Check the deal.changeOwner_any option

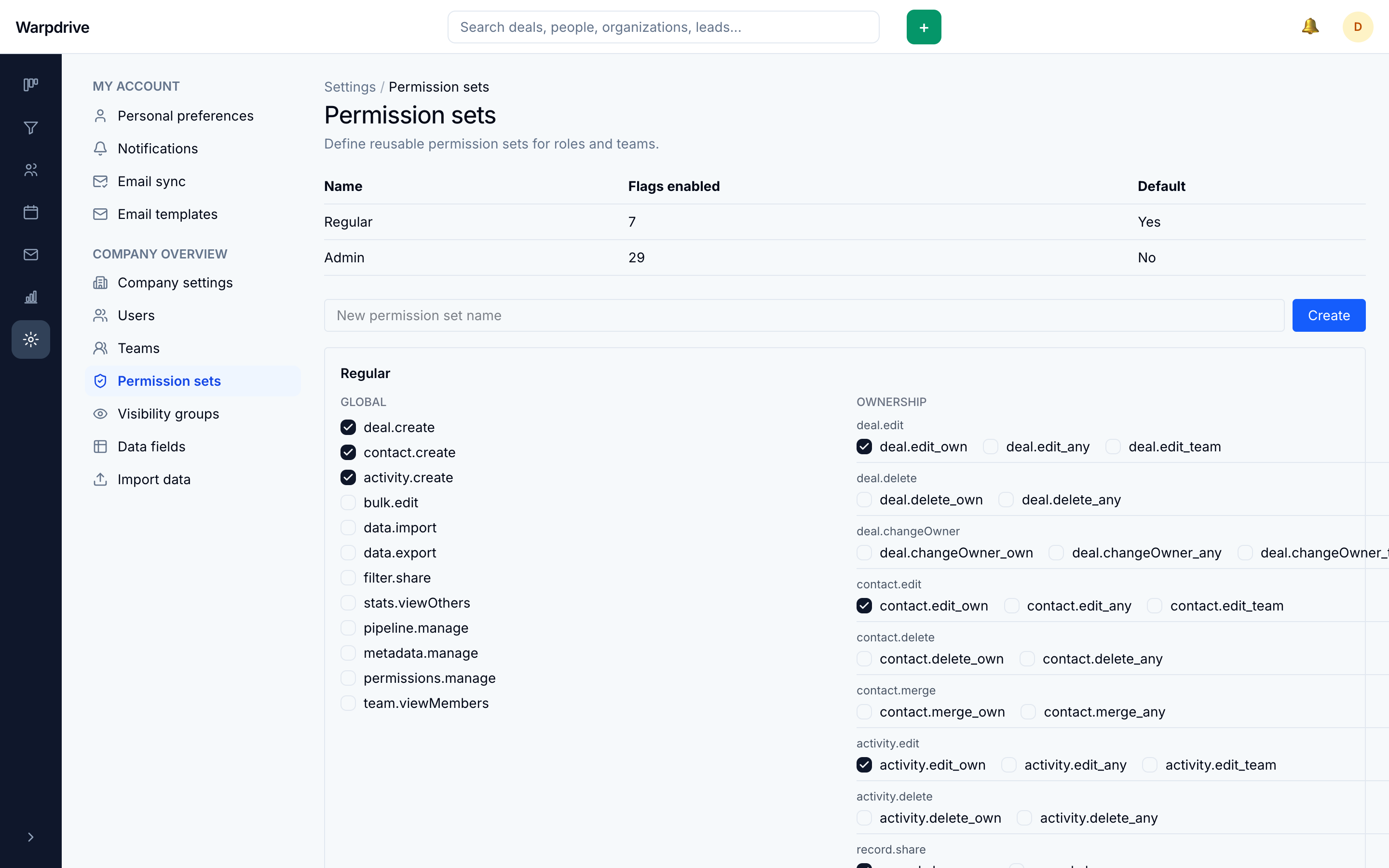(x=1056, y=553)
